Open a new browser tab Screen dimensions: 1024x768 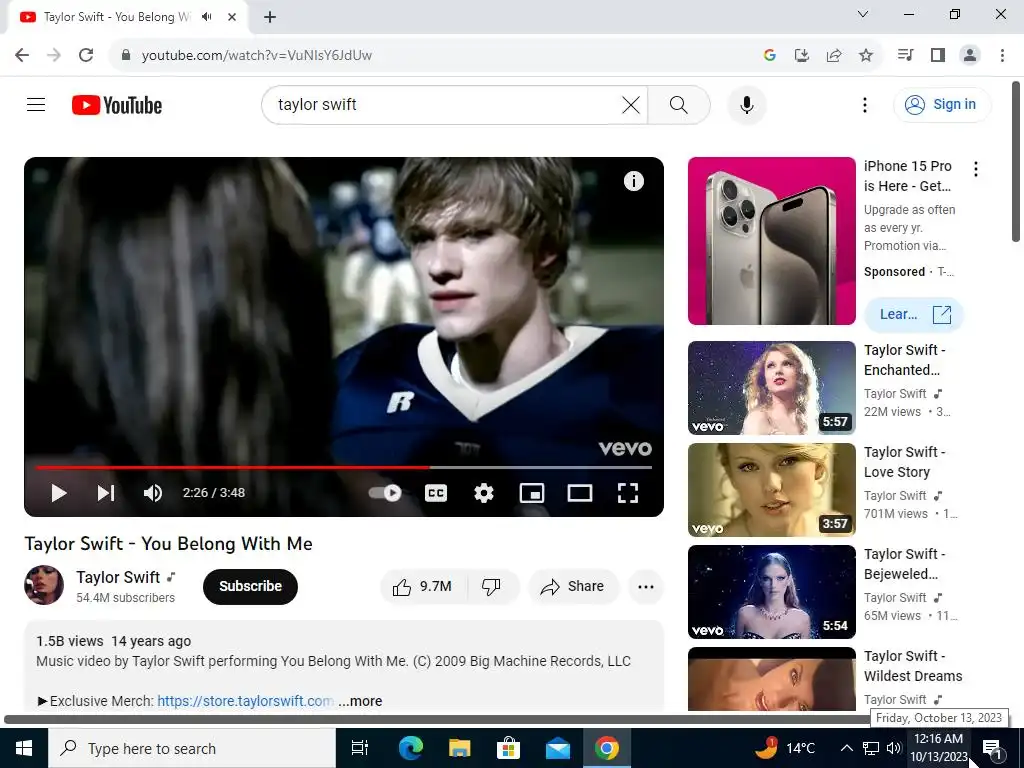270,17
